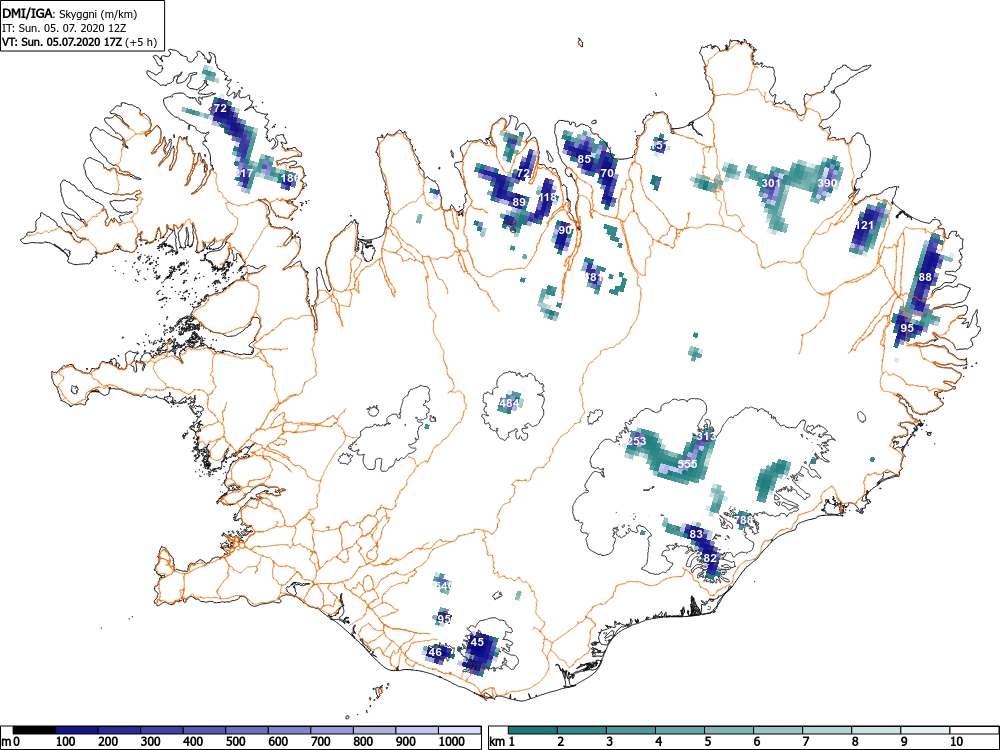Click the 95 value near the eastern fjords

[907, 328]
